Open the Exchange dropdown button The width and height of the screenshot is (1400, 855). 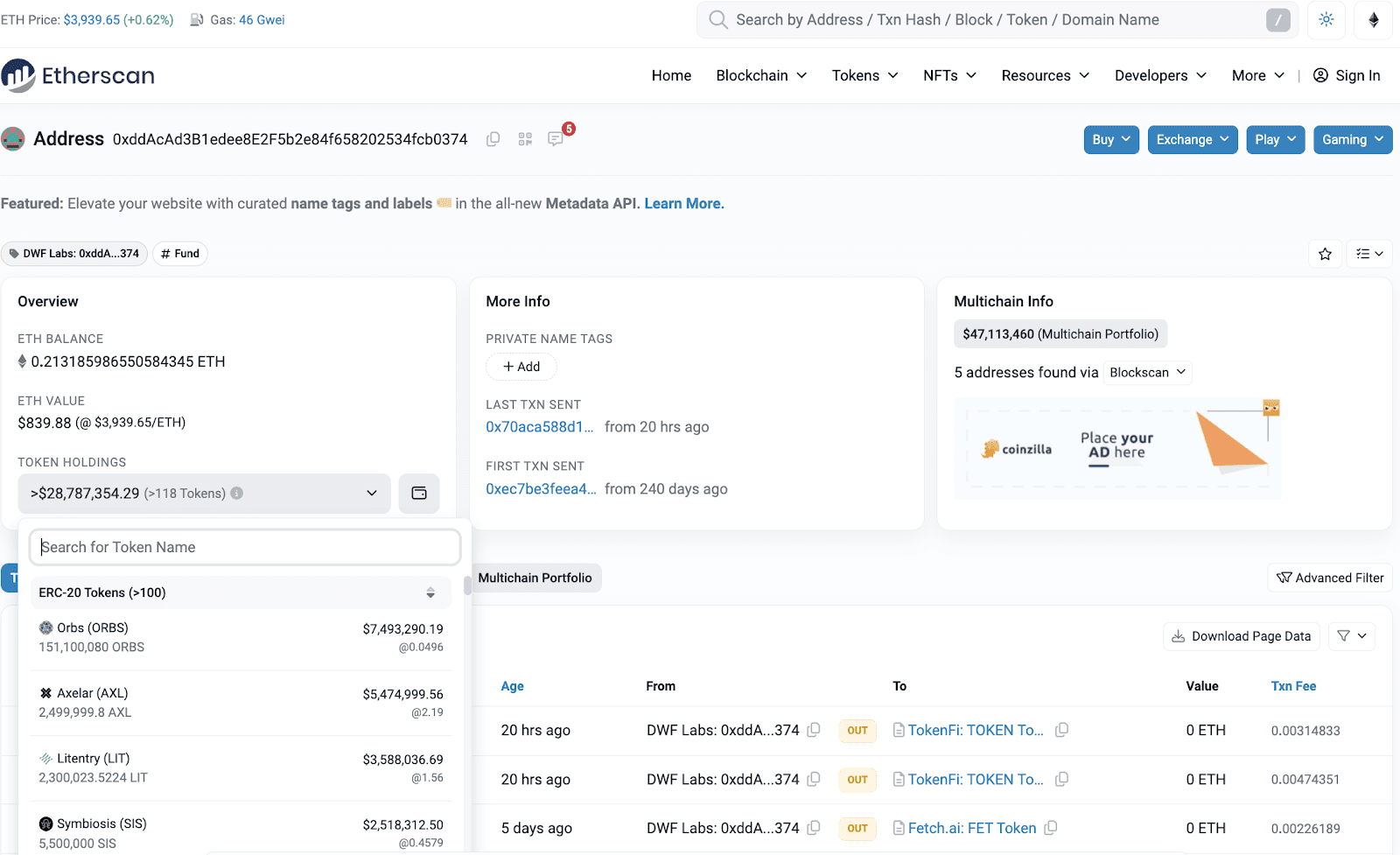point(1193,140)
